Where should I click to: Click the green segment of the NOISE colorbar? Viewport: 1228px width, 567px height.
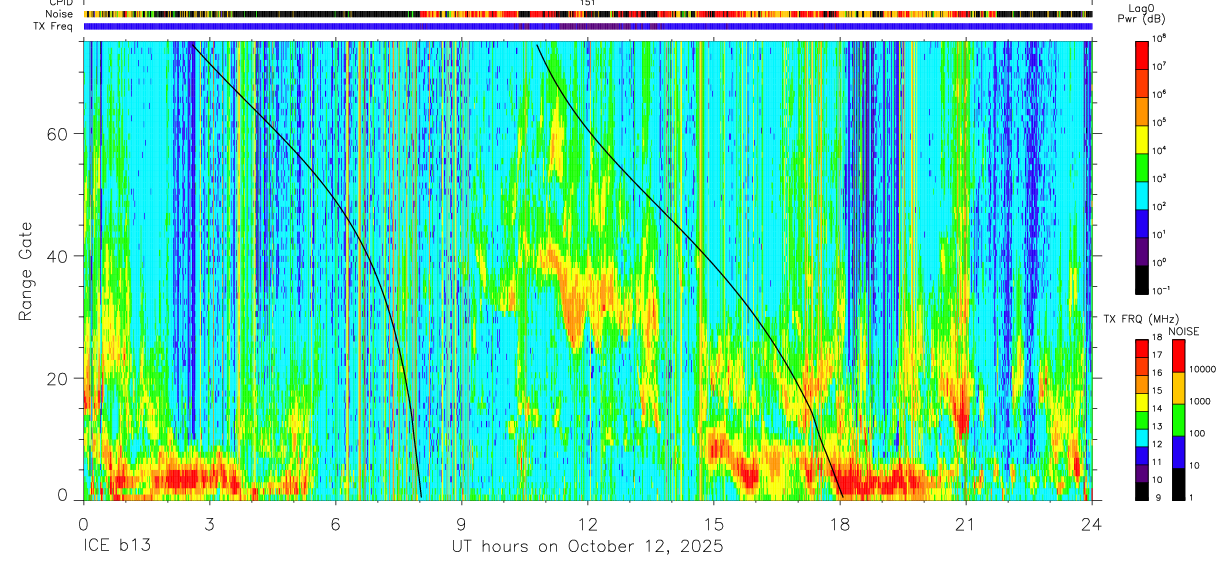tap(1179, 419)
